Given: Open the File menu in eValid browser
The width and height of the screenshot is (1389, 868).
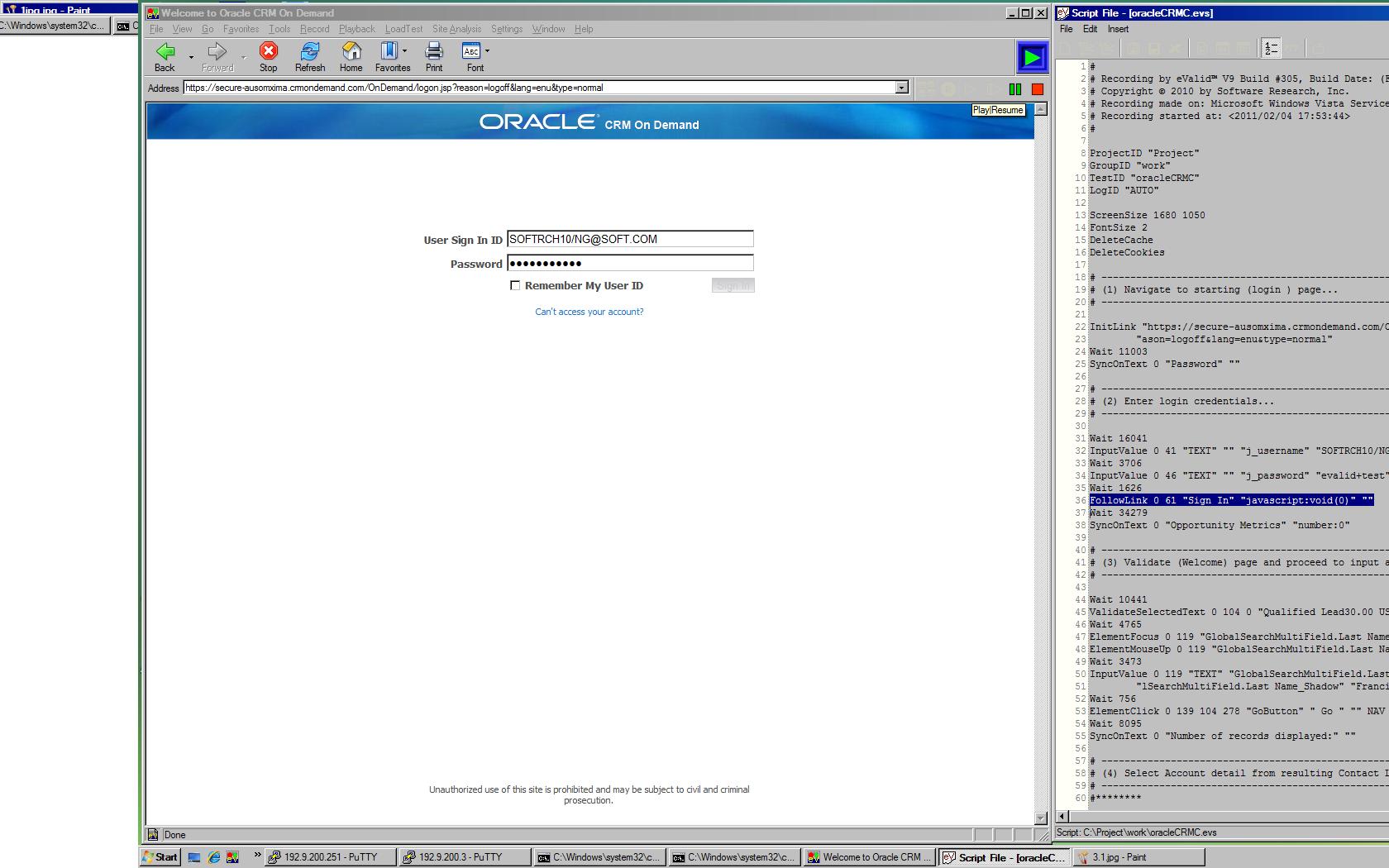Looking at the screenshot, I should (x=156, y=29).
